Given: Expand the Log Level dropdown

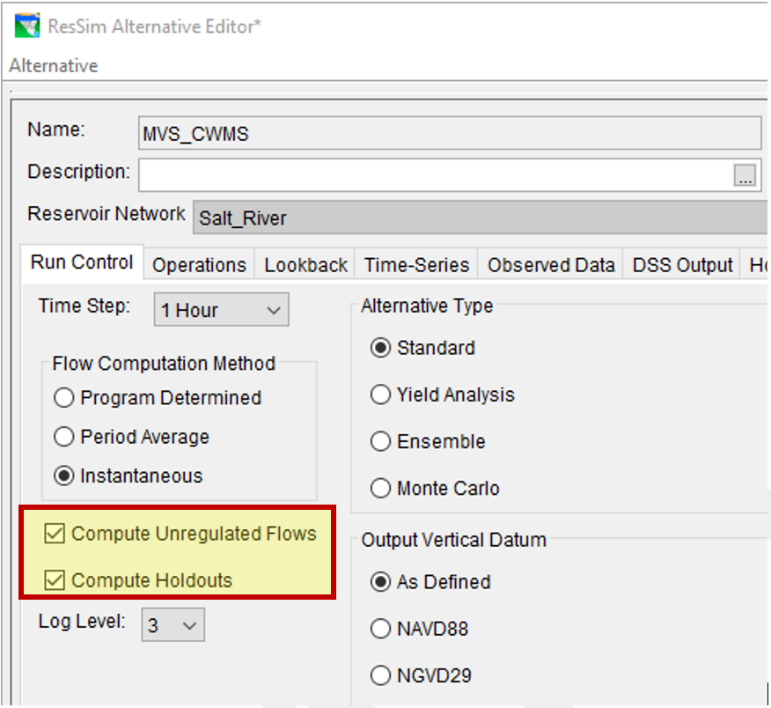Looking at the screenshot, I should 172,626.
